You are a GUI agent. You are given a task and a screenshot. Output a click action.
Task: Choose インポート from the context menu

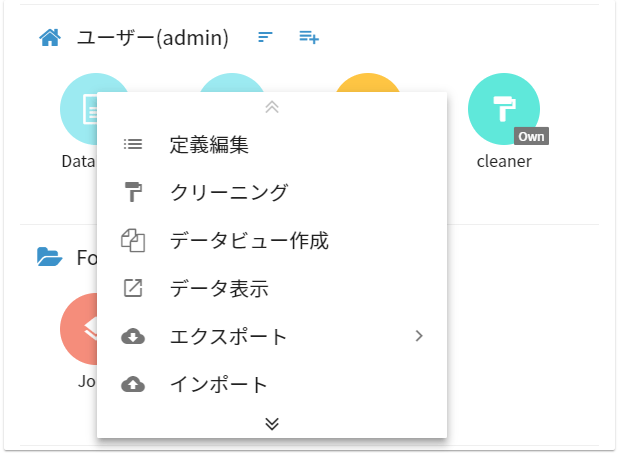click(219, 384)
